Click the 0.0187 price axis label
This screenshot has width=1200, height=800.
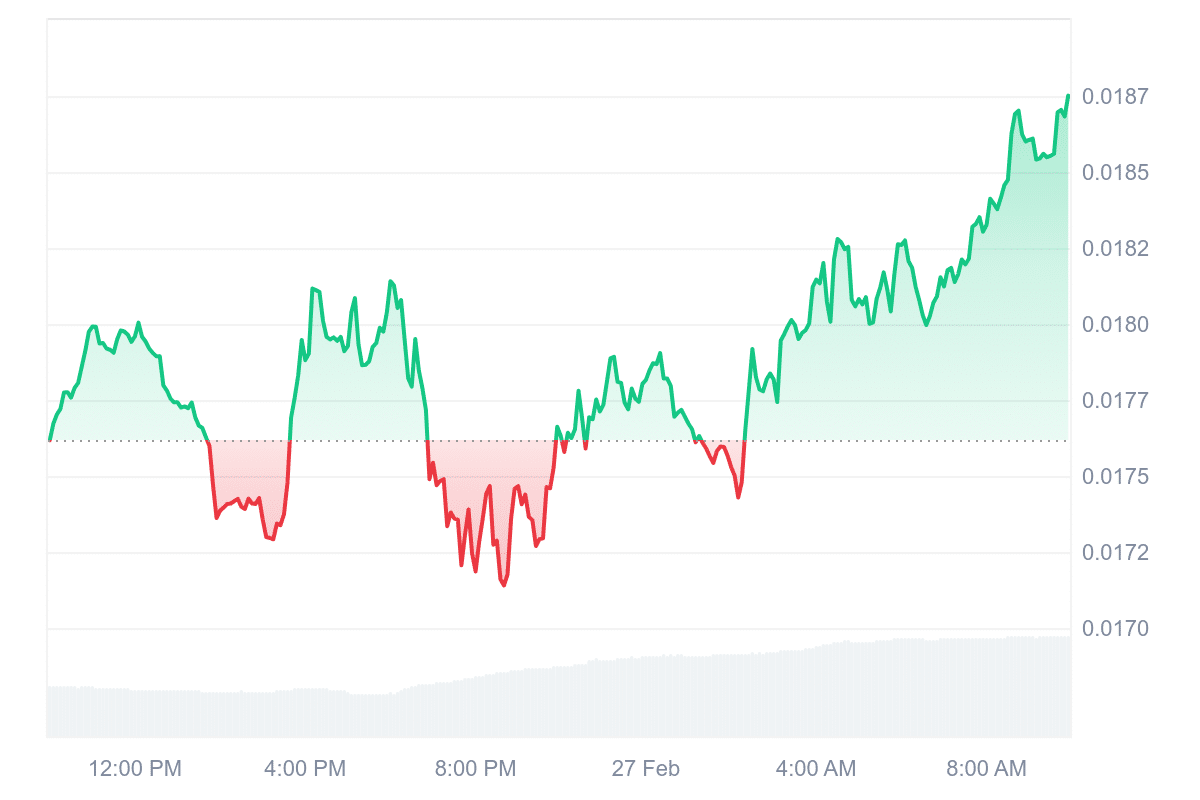(1115, 97)
